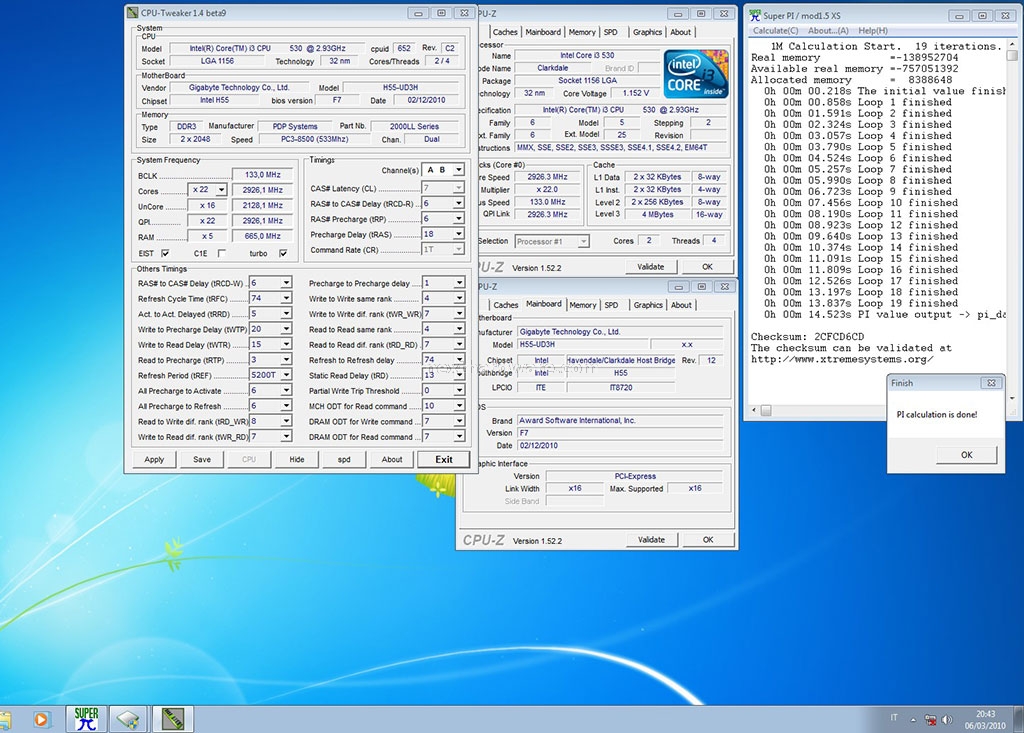
Task: Click the BCLK value 133,0 MHz
Action: click(x=263, y=174)
